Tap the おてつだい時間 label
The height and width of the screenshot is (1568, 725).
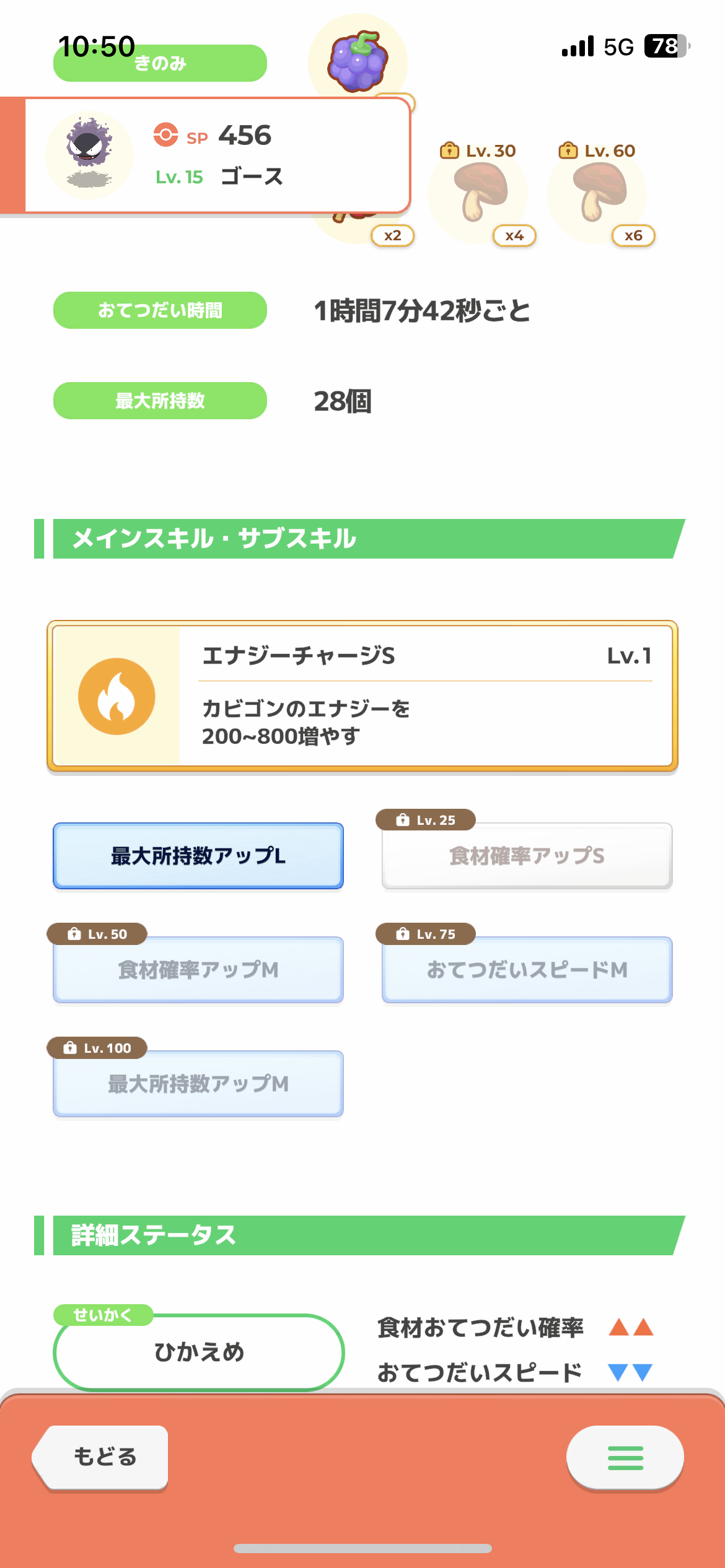(160, 310)
